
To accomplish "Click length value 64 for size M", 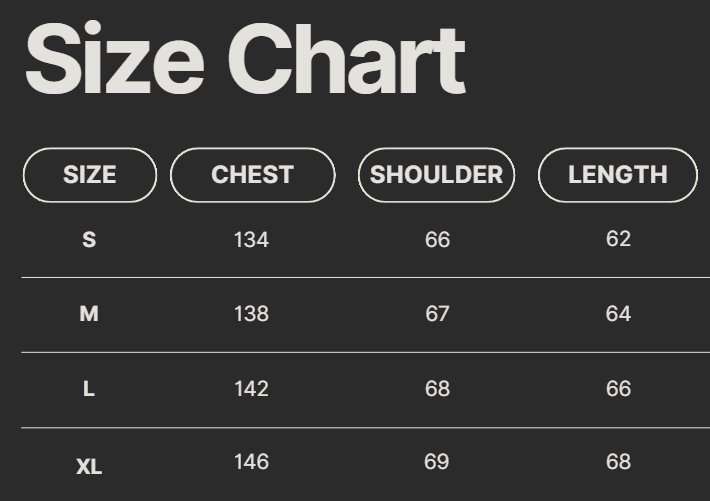I will click(619, 314).
